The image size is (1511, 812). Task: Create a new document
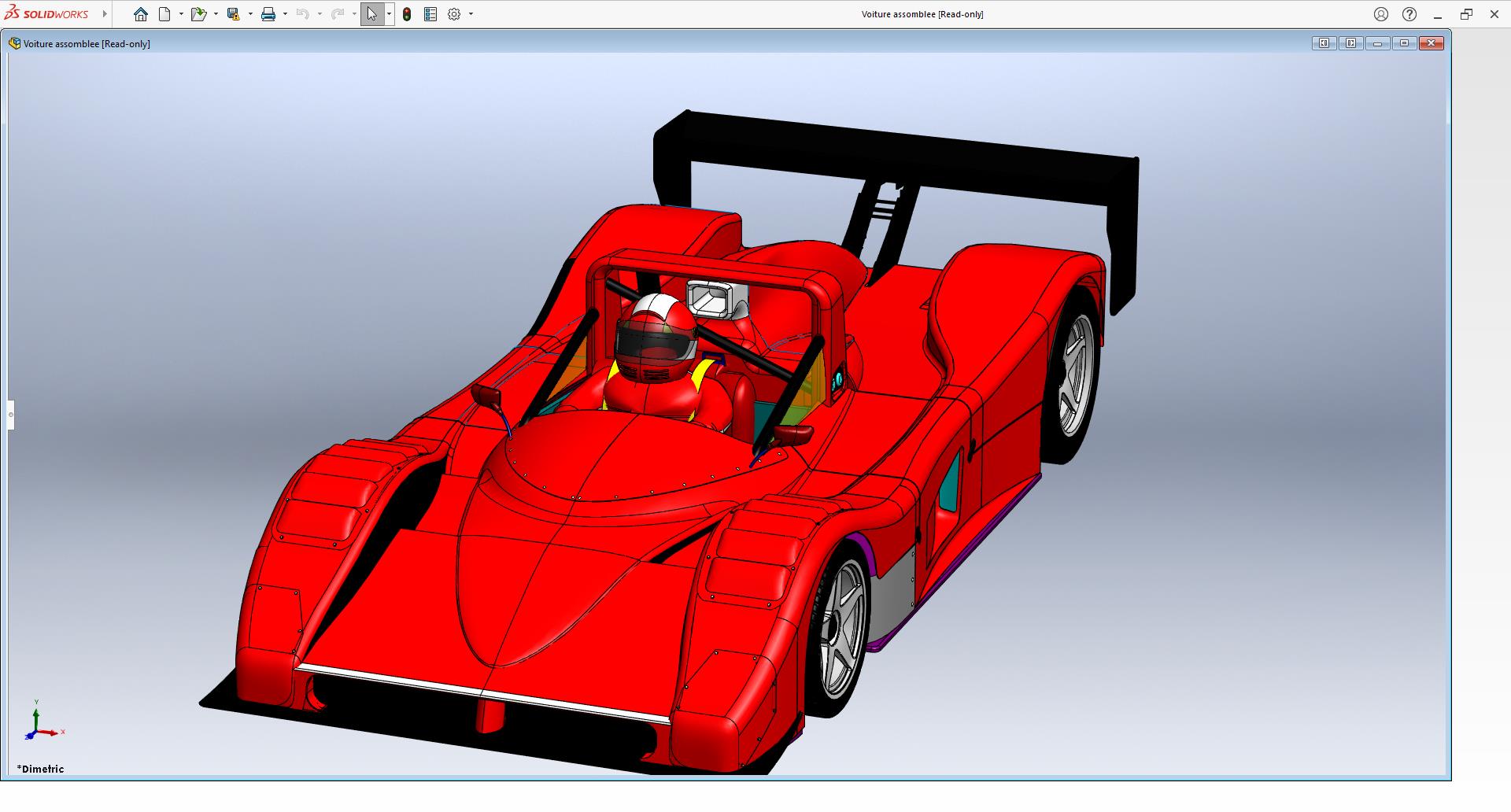point(164,14)
